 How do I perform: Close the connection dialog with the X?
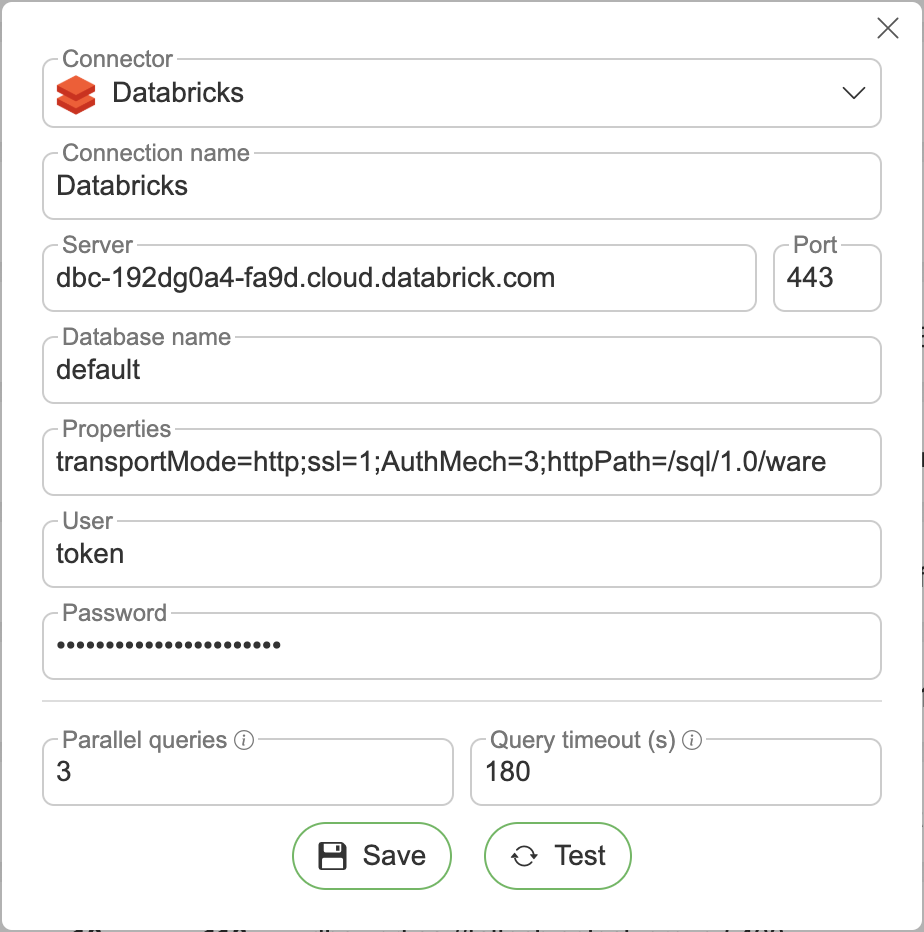887,28
